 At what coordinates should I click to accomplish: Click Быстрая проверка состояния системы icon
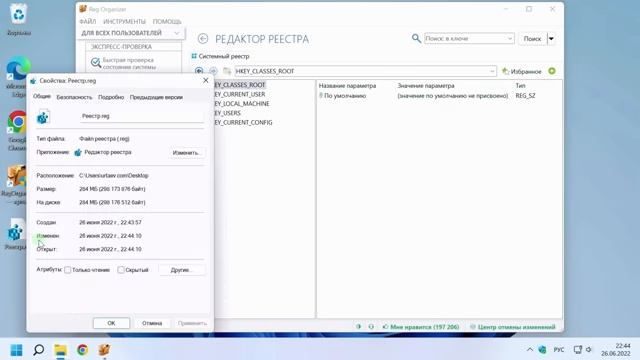pos(96,62)
